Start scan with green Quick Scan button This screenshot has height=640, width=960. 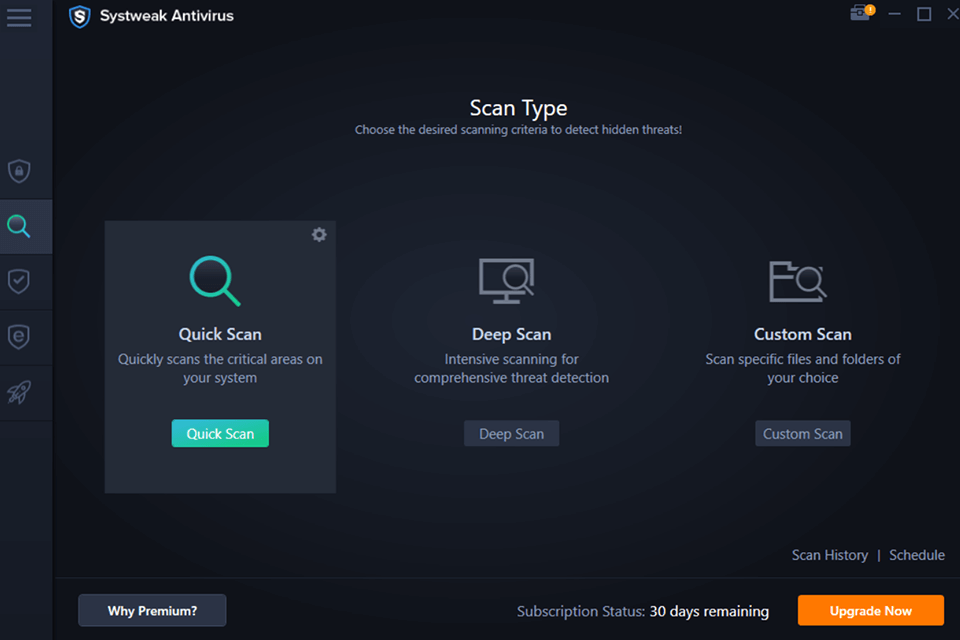point(220,434)
